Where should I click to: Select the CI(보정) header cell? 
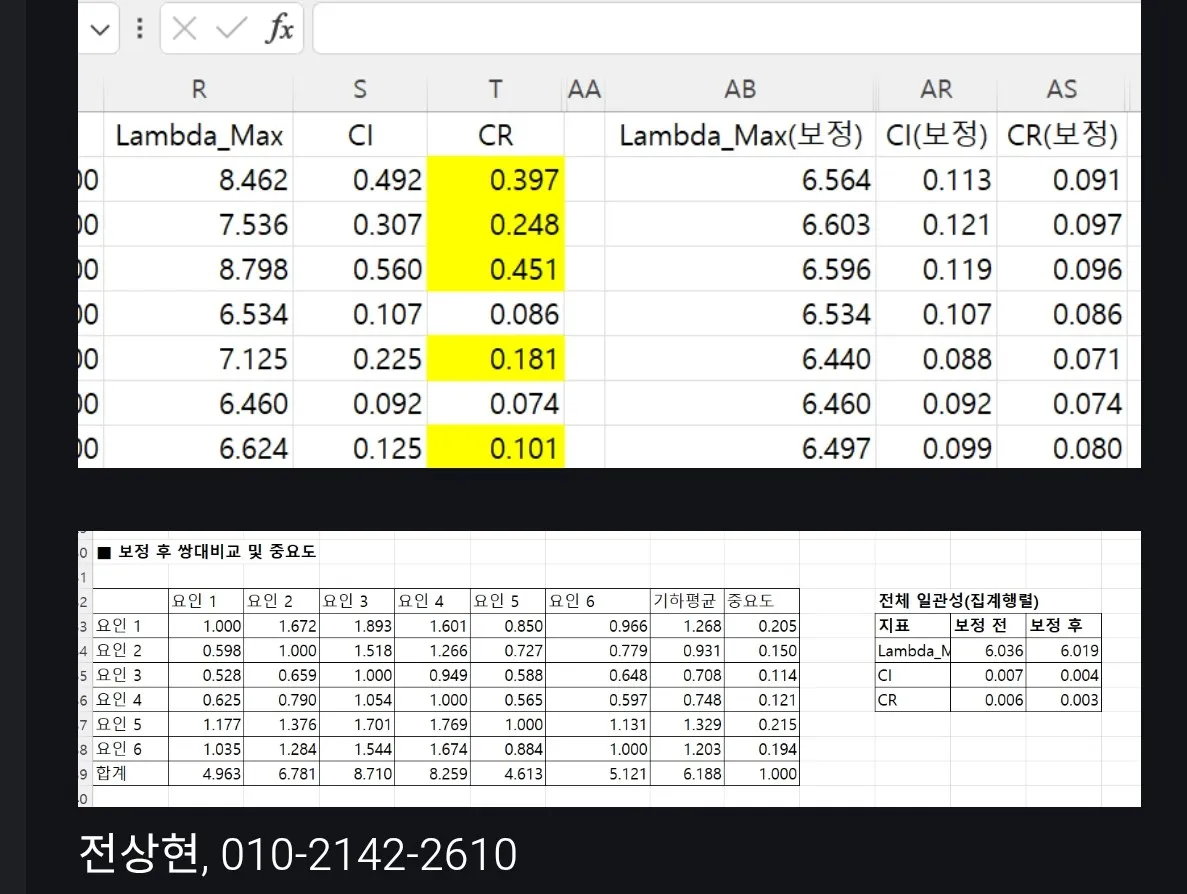[937, 134]
